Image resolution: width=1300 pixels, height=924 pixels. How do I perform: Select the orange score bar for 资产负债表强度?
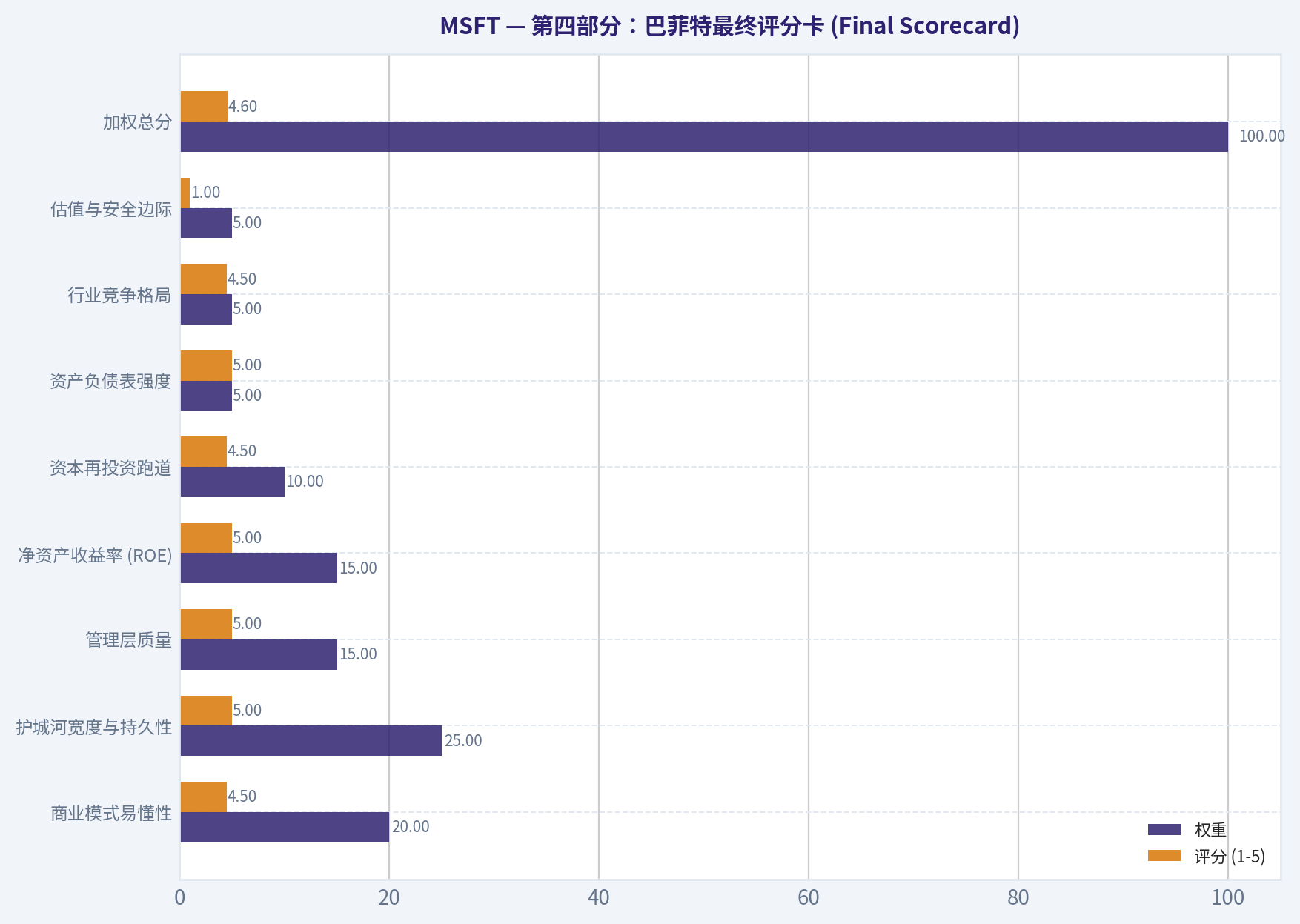[206, 365]
